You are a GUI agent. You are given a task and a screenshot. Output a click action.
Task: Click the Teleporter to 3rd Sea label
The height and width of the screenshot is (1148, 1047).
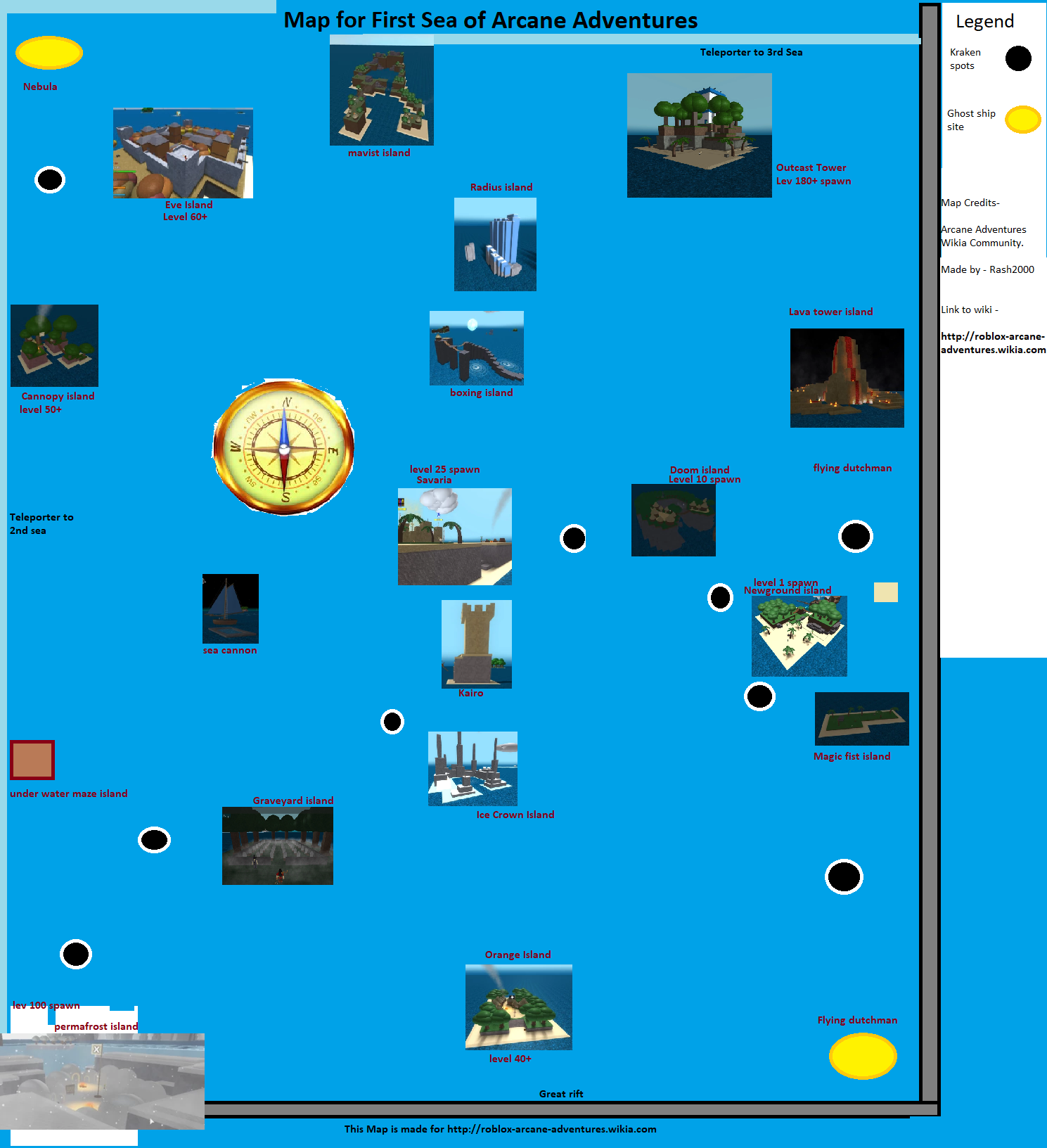click(x=751, y=52)
